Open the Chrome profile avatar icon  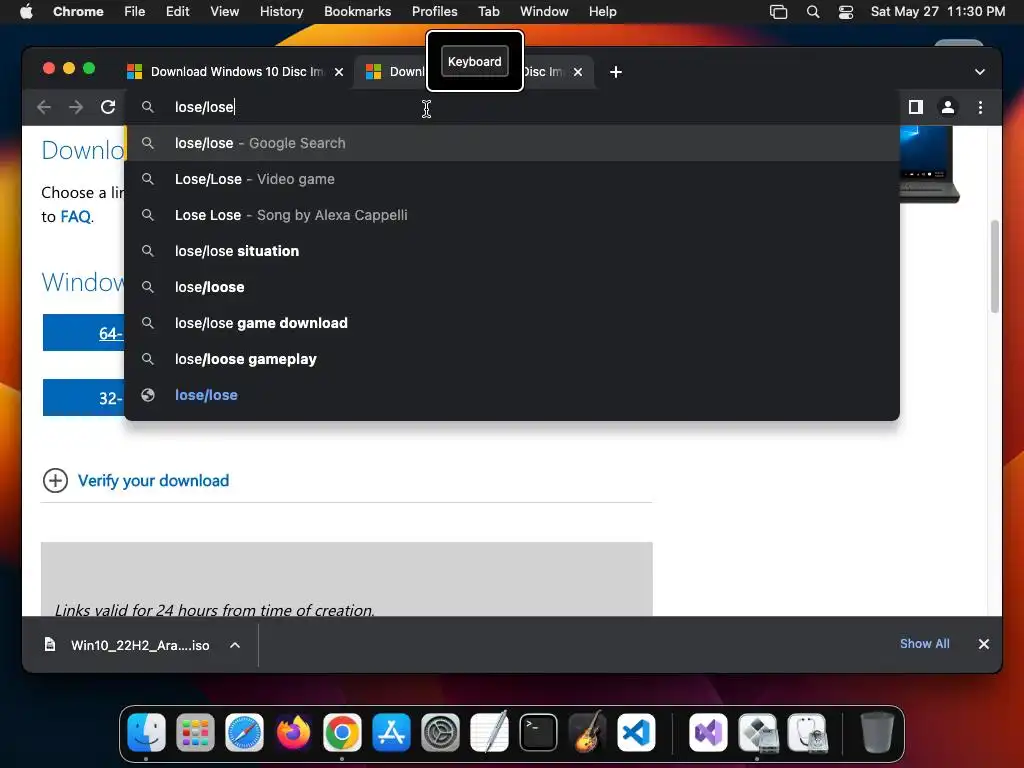pyautogui.click(x=948, y=107)
